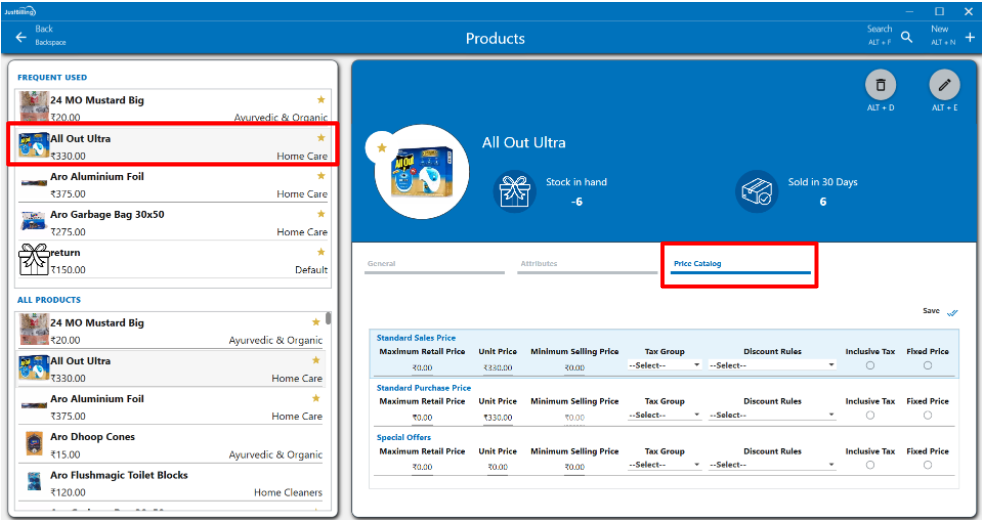
Task: Click the search magnifier icon
Action: (x=907, y=37)
